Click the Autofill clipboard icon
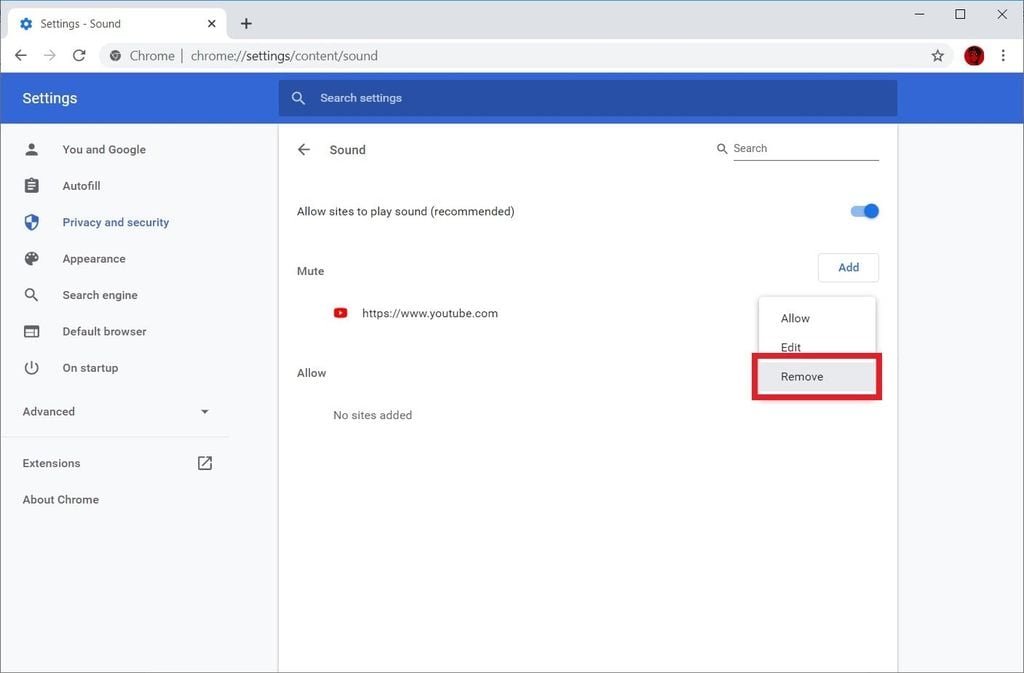1024x673 pixels. pyautogui.click(x=31, y=186)
